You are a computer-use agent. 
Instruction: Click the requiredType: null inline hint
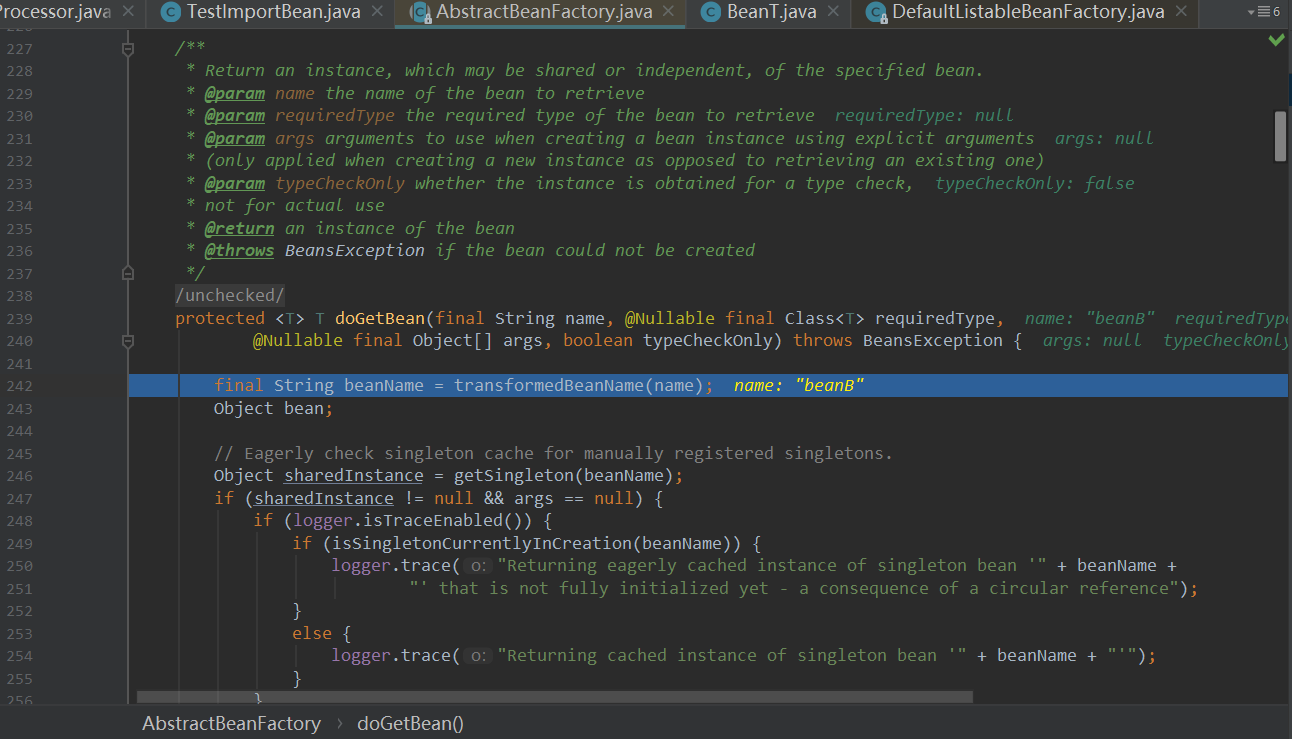pos(923,115)
